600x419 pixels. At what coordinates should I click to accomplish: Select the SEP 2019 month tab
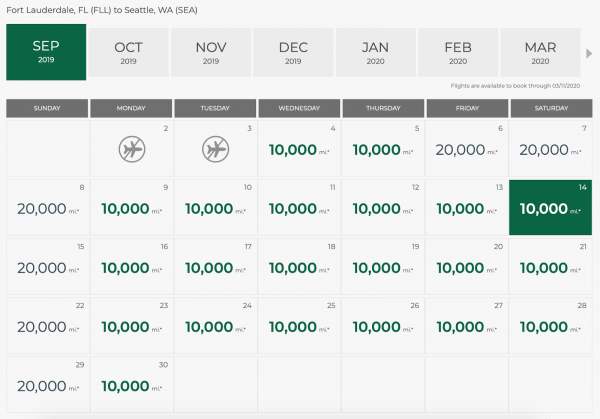[x=45, y=53]
